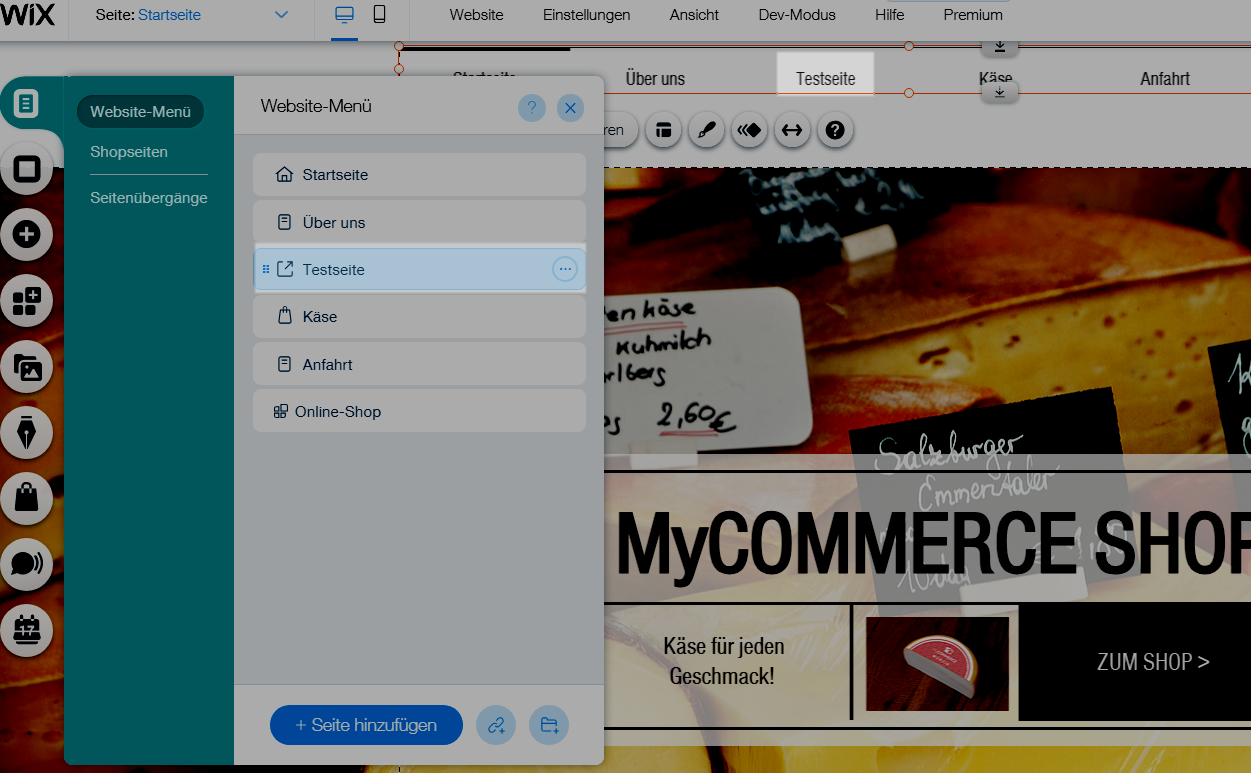The image size is (1251, 773).
Task: Open the menu Help question mark icon
Action: tap(835, 130)
